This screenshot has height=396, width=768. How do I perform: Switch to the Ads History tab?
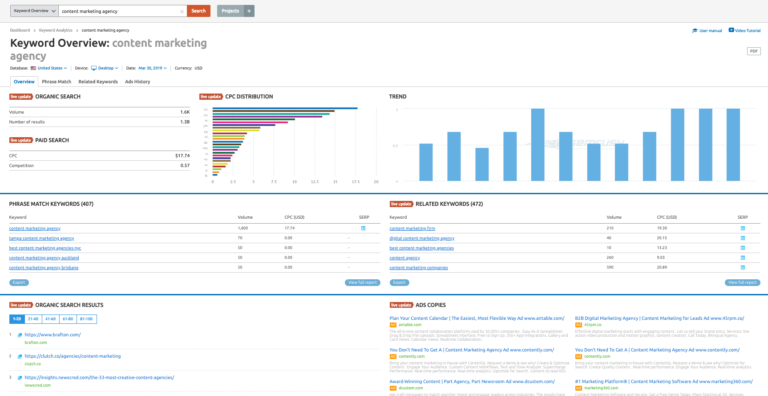point(138,81)
